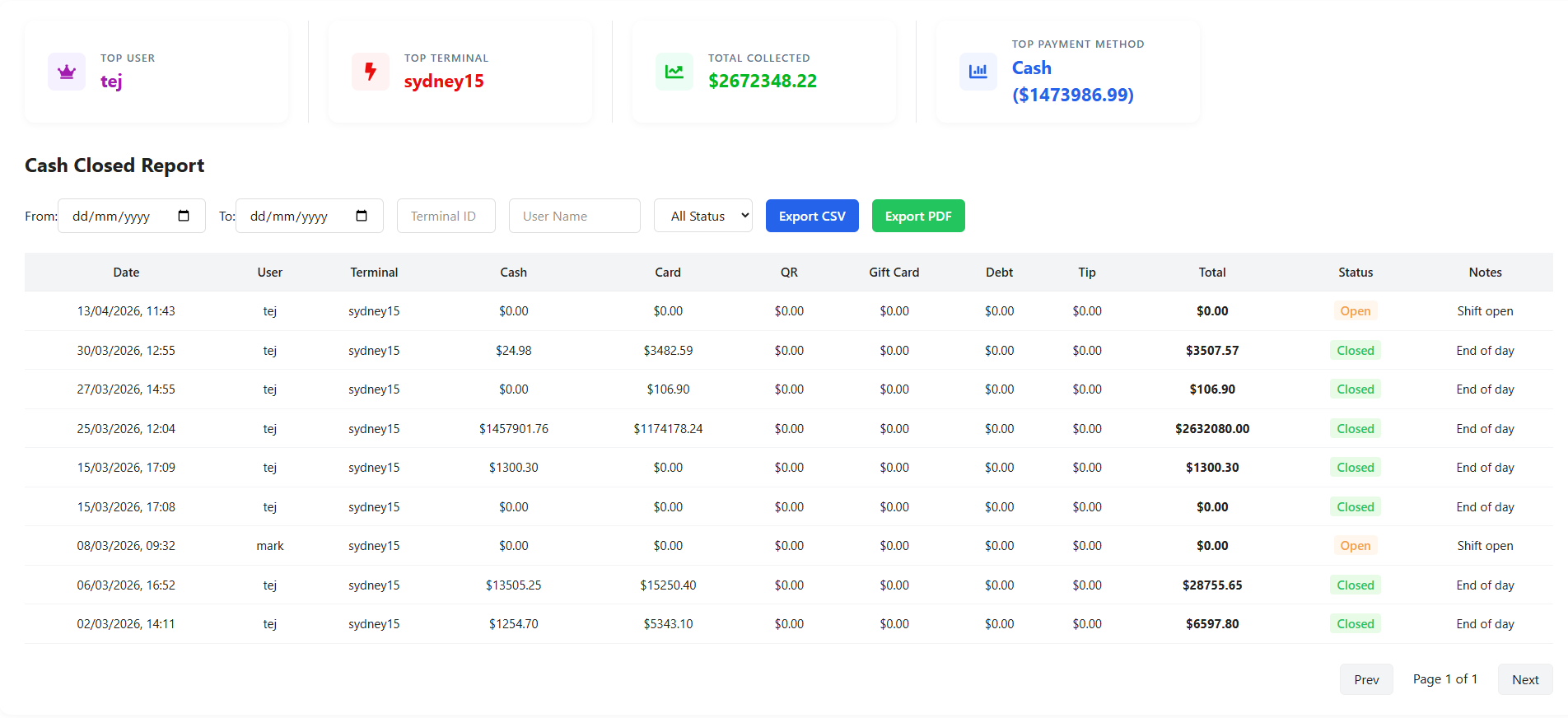Click the Shift open note for 08/03/2026
The image size is (1568, 718).
1486,546
